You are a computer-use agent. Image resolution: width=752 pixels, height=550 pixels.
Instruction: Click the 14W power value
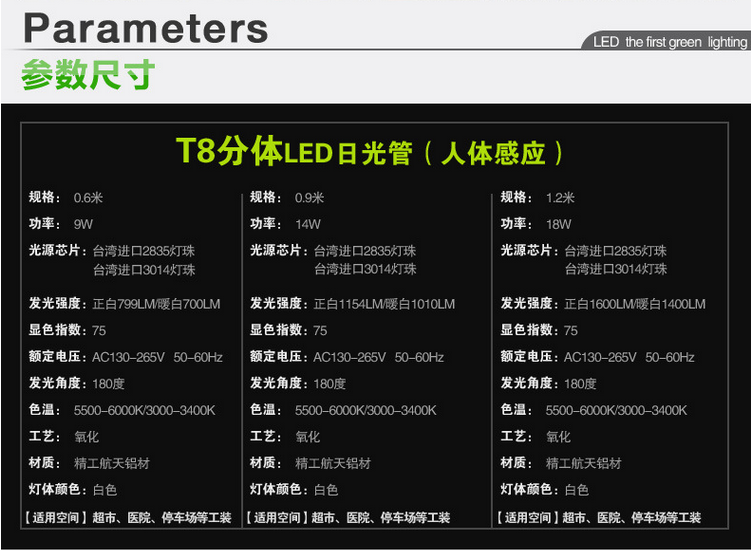pos(307,224)
